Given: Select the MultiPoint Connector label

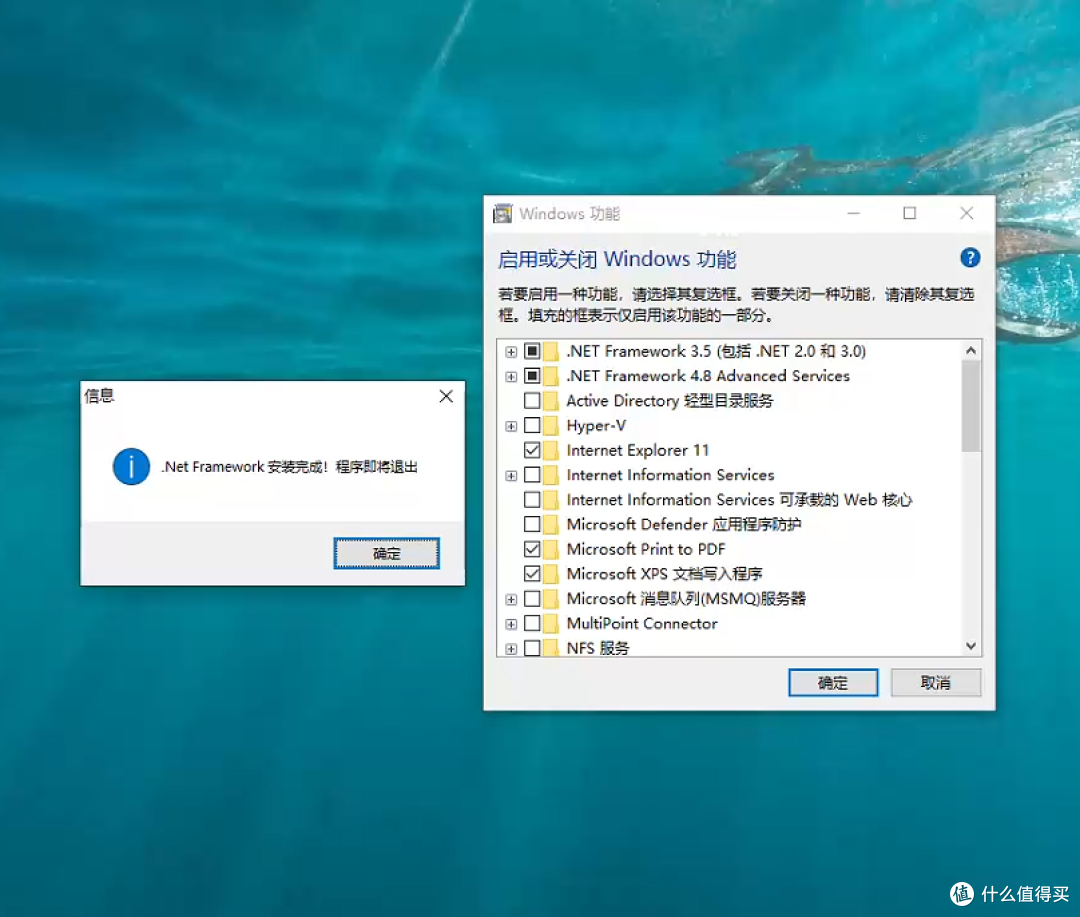Looking at the screenshot, I should [642, 624].
